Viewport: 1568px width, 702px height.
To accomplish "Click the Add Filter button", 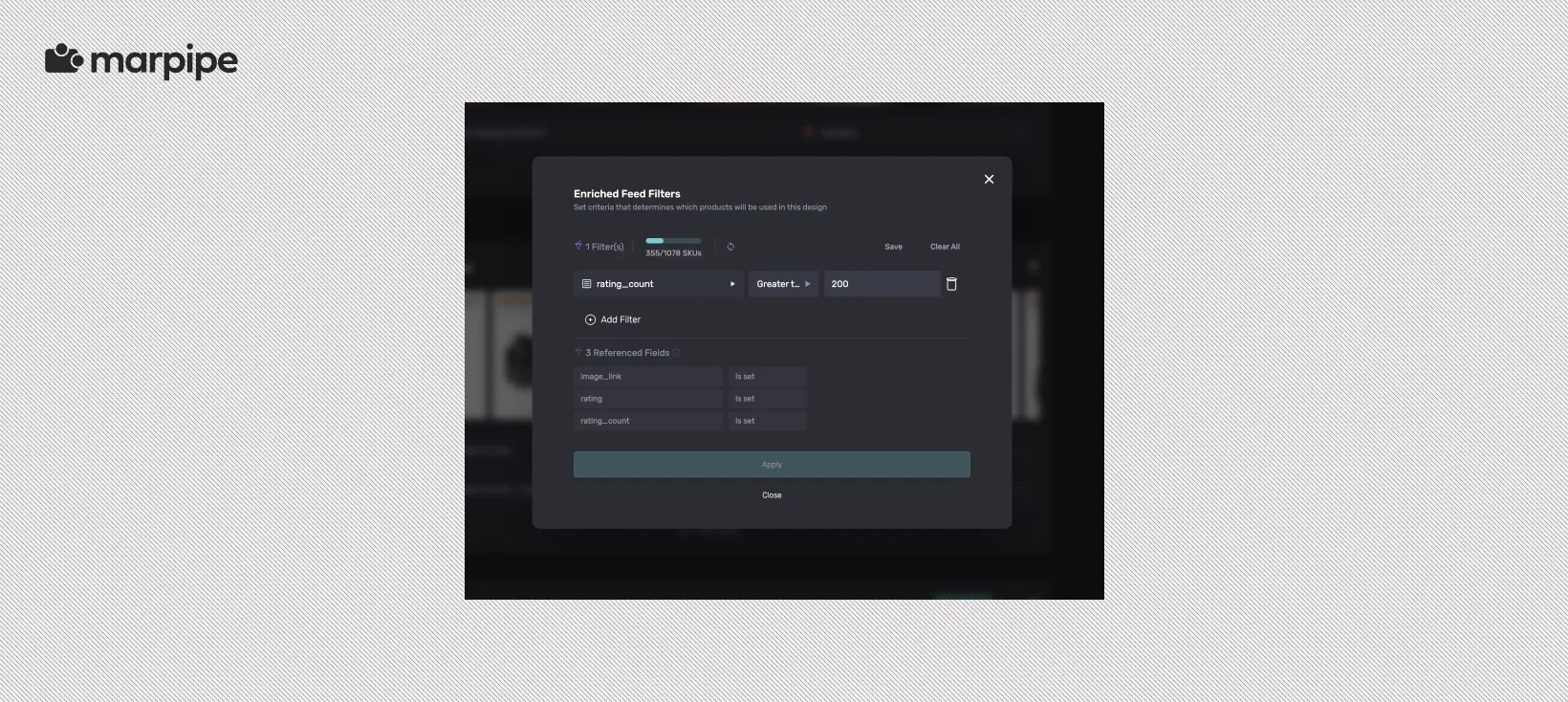I will coord(613,319).
